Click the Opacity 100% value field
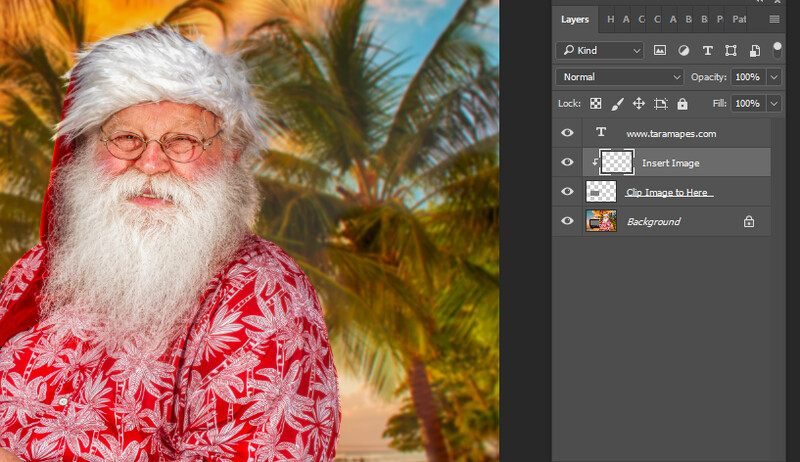This screenshot has width=800, height=462. pos(748,77)
